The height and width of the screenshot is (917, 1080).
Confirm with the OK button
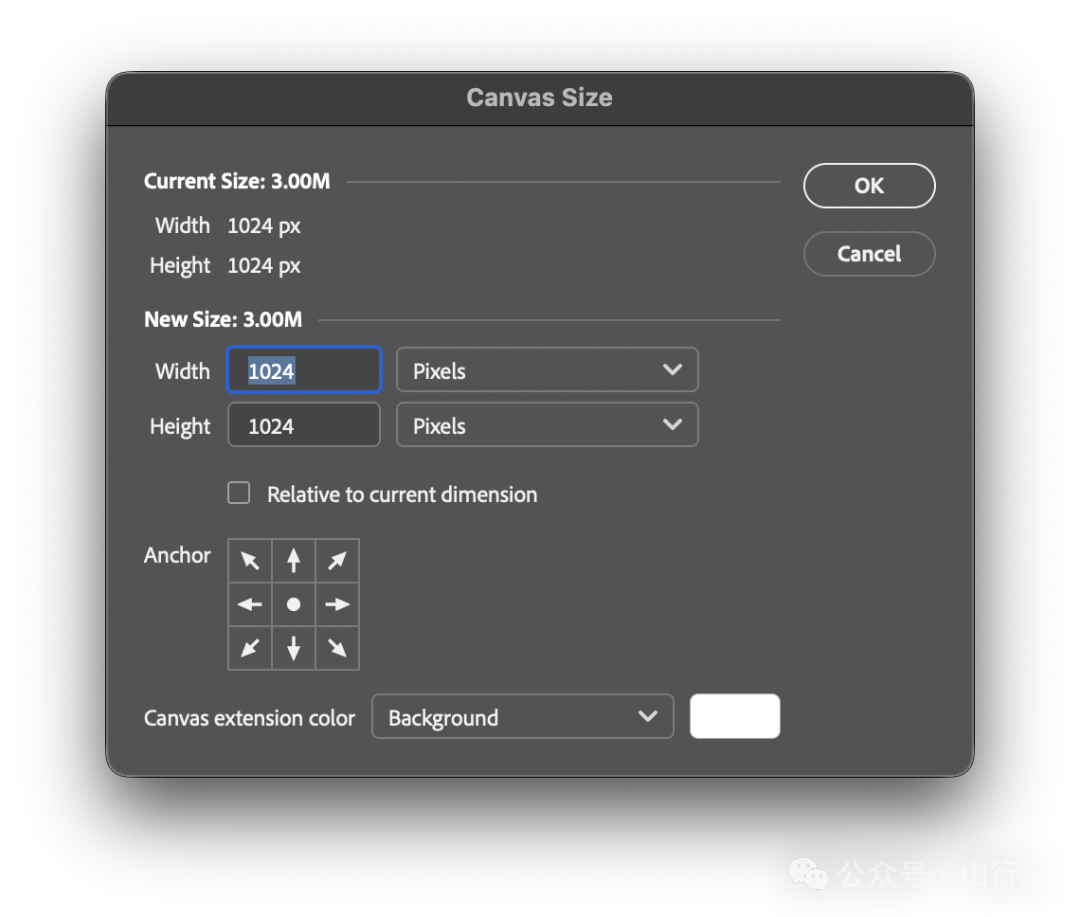(869, 185)
